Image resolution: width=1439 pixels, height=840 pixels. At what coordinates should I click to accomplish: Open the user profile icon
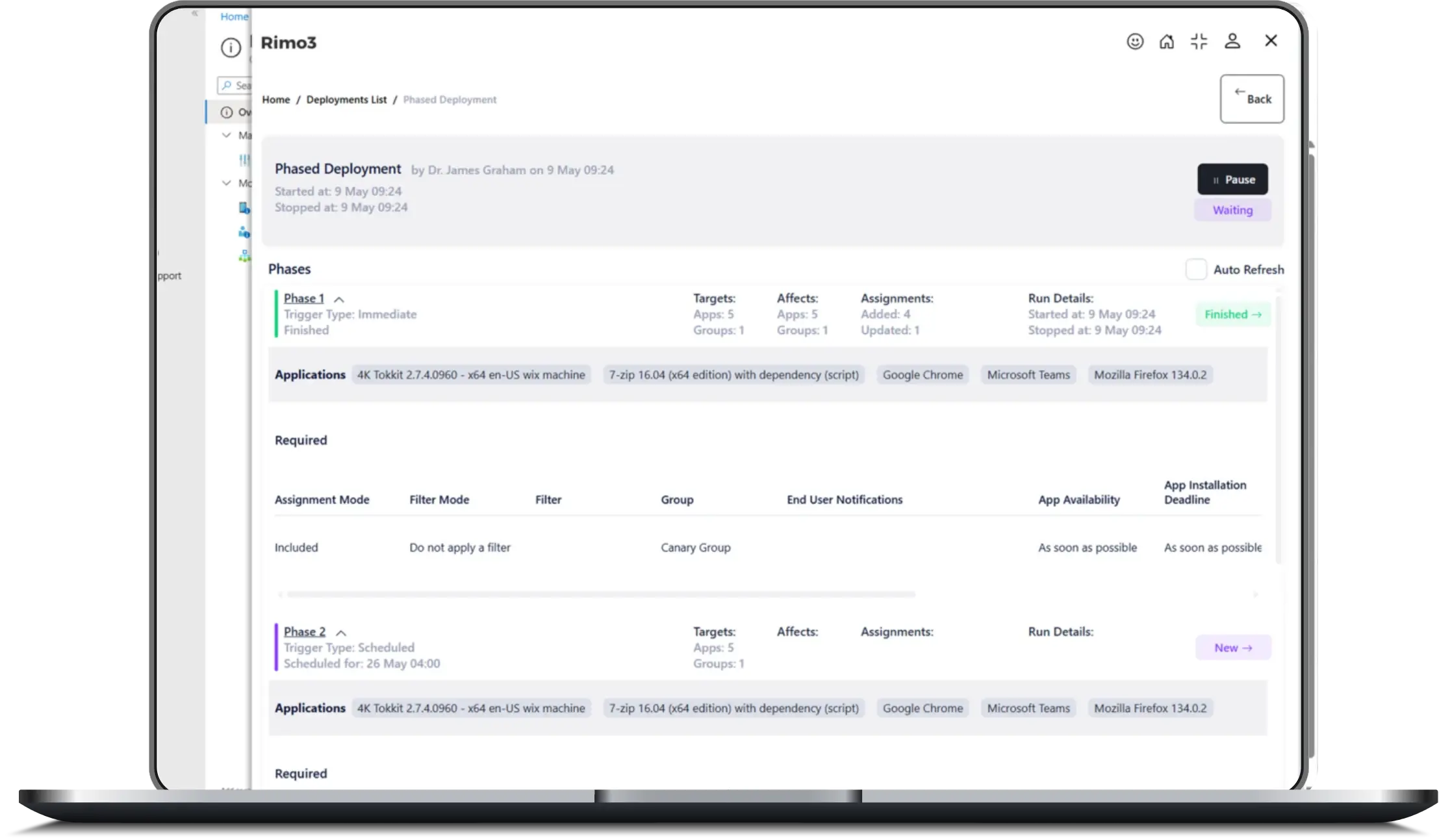1232,42
